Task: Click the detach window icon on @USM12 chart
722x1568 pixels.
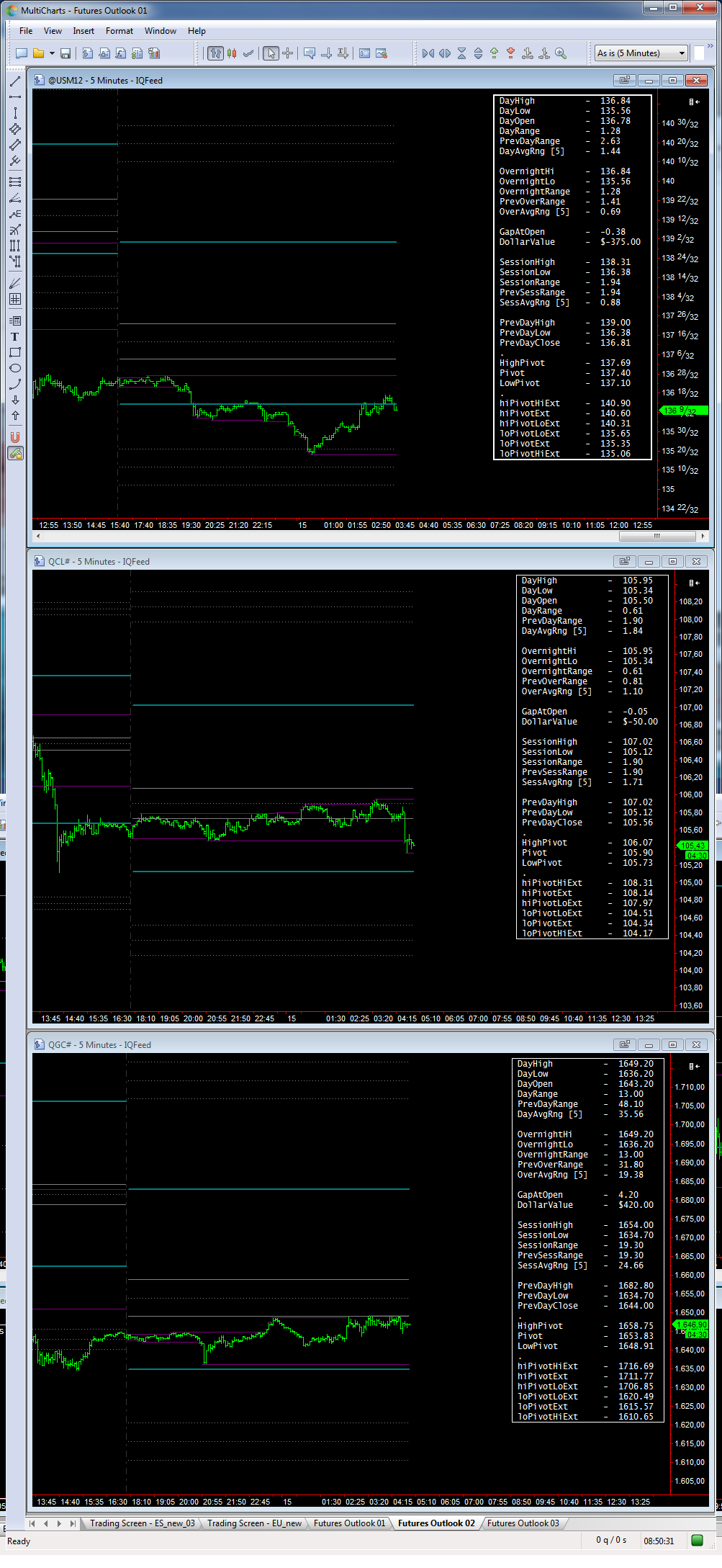Action: pyautogui.click(x=624, y=80)
